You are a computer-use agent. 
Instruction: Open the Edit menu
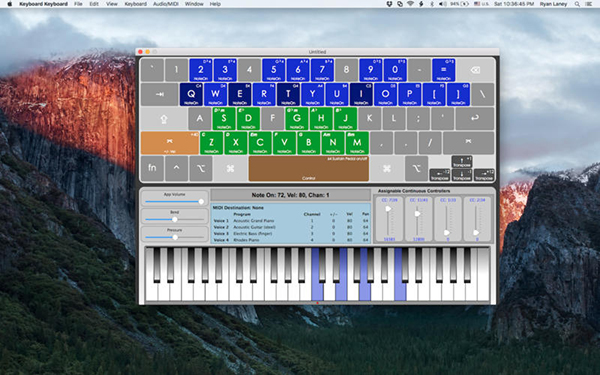click(94, 4)
